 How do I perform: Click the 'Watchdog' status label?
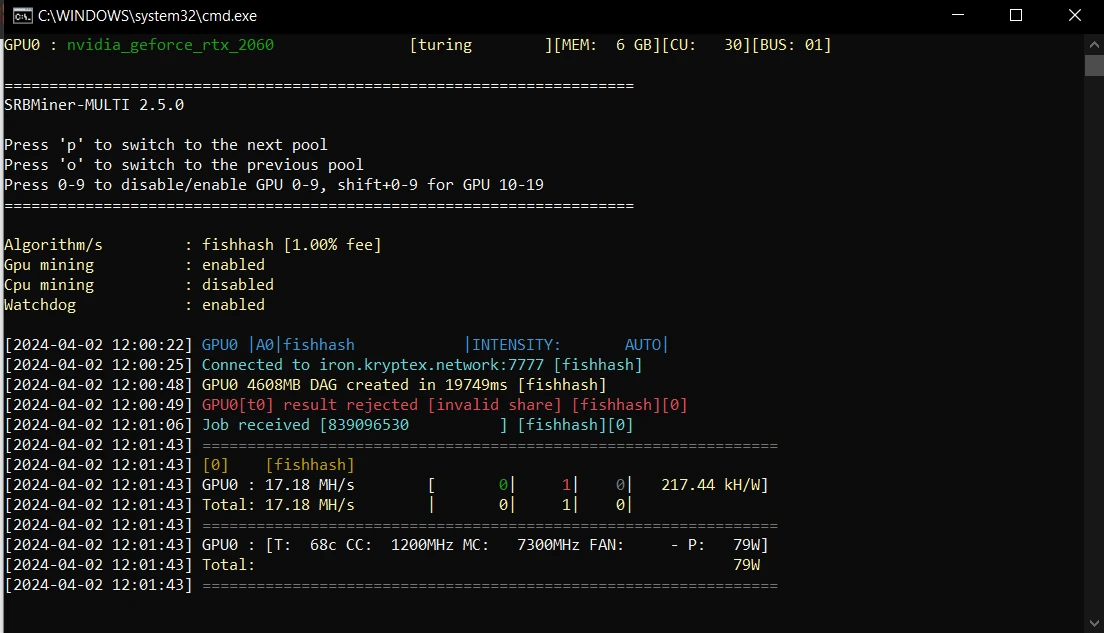click(40, 305)
